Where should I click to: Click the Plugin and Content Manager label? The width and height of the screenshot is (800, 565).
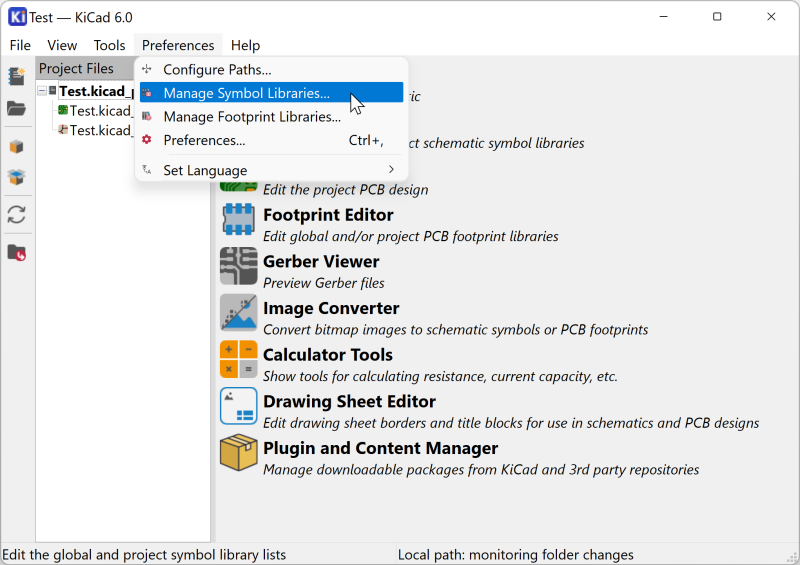[380, 448]
